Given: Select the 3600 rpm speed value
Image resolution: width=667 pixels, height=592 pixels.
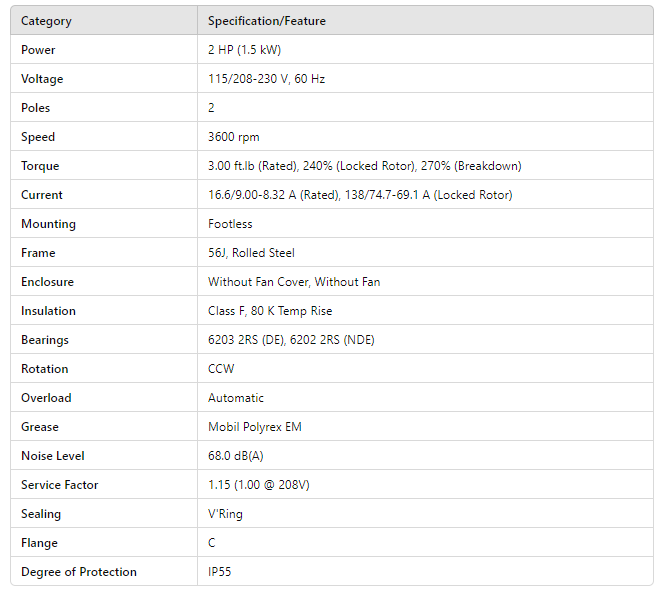Looking at the screenshot, I should pyautogui.click(x=233, y=137).
